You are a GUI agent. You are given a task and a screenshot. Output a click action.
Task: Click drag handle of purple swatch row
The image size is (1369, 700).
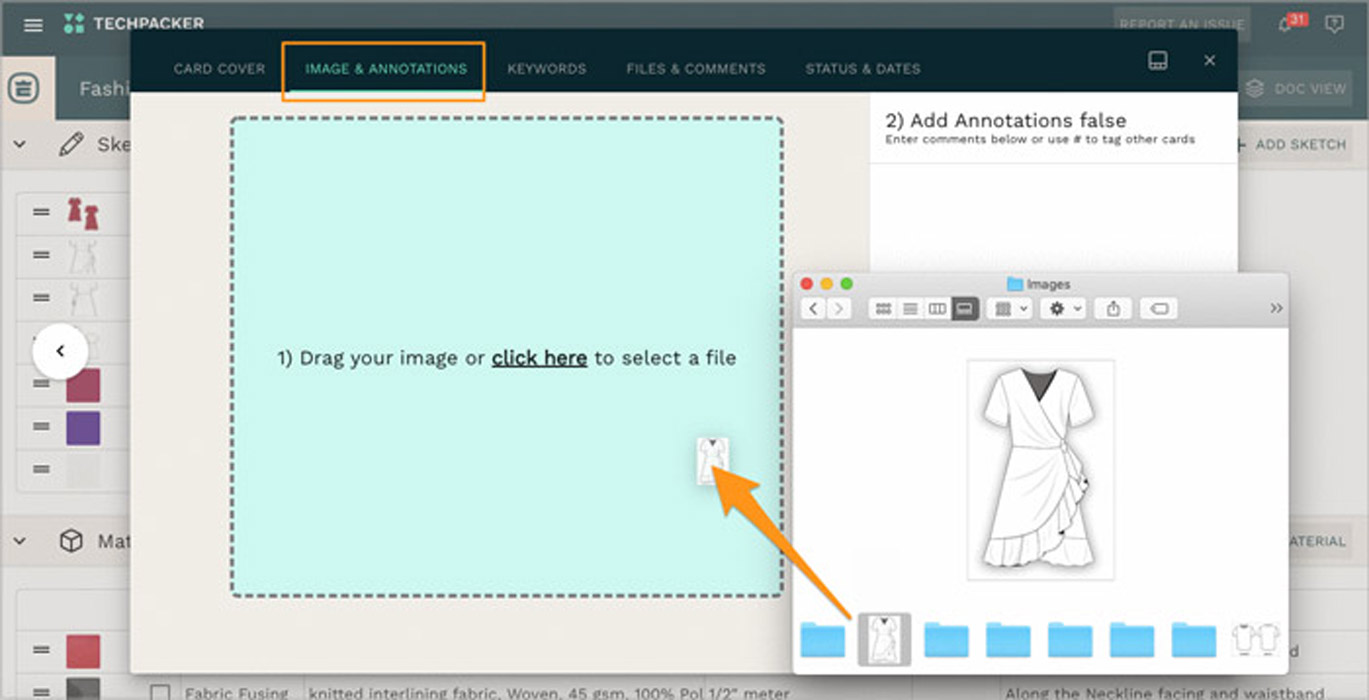pos(41,427)
